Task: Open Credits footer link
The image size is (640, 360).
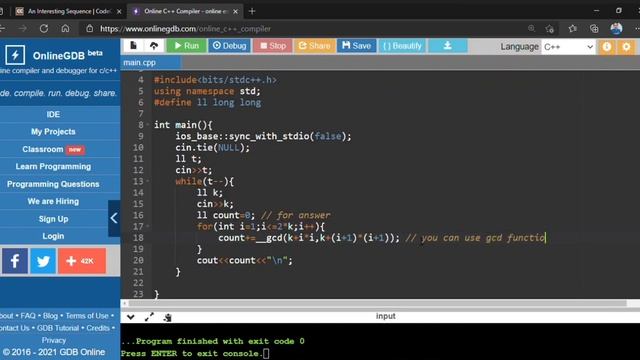Action: pos(98,328)
